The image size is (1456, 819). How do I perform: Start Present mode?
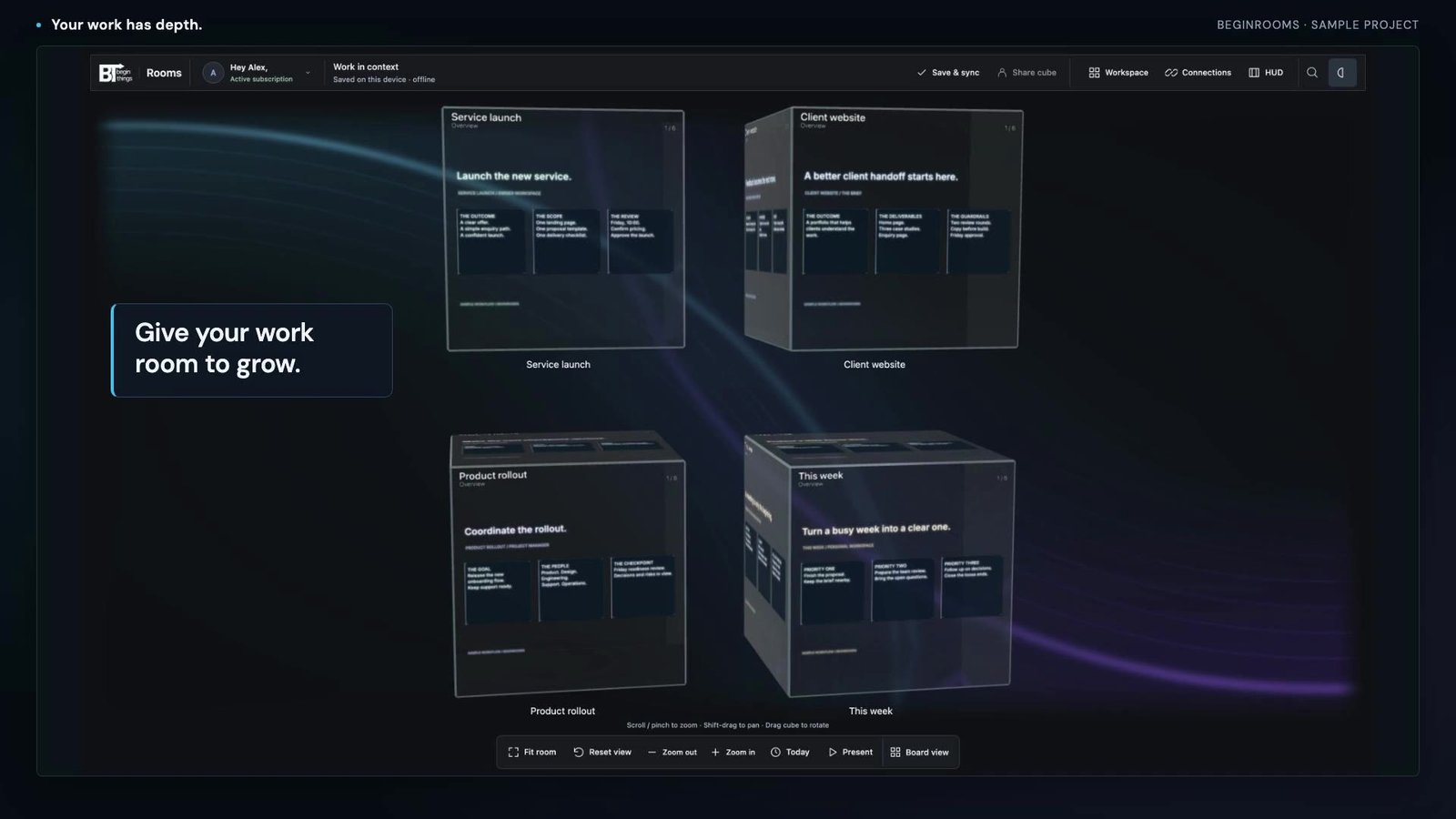850,753
